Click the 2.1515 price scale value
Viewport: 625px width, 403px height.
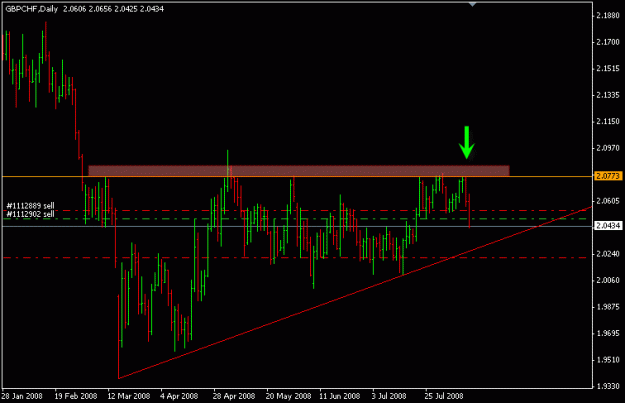pyautogui.click(x=608, y=69)
